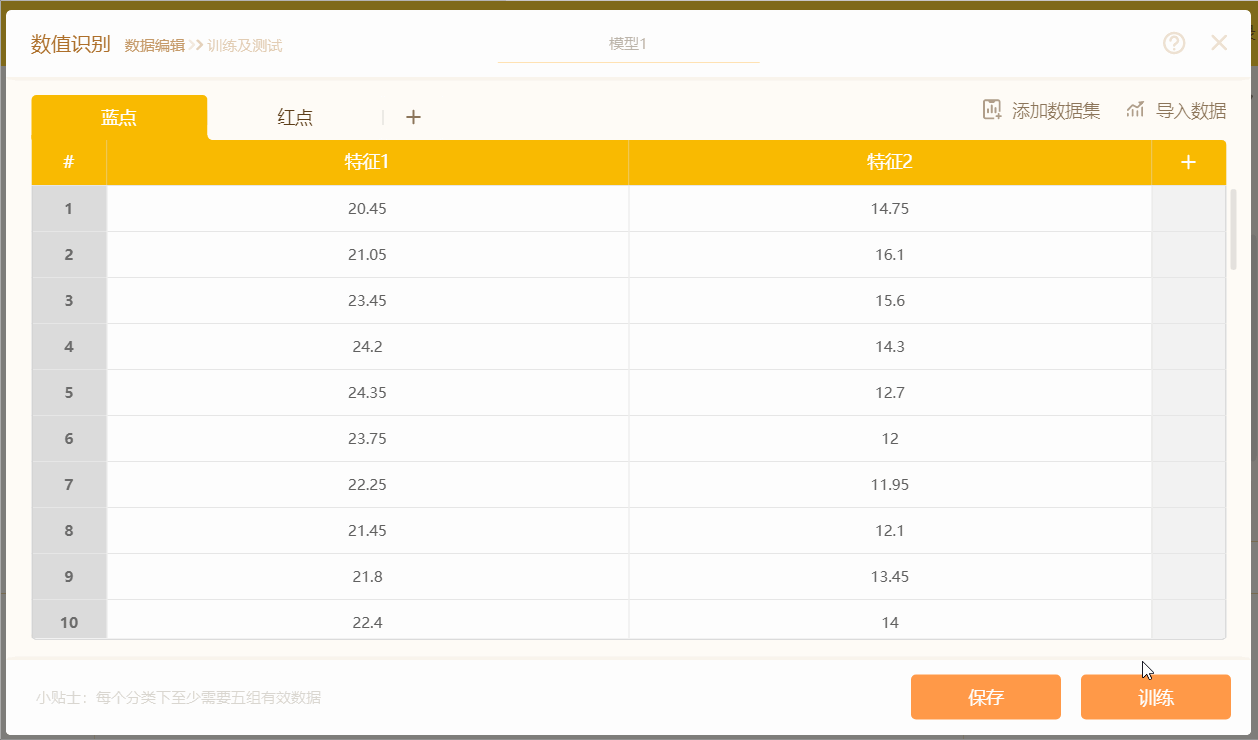Click the 保存 button
The image size is (1258, 740).
click(x=986, y=697)
